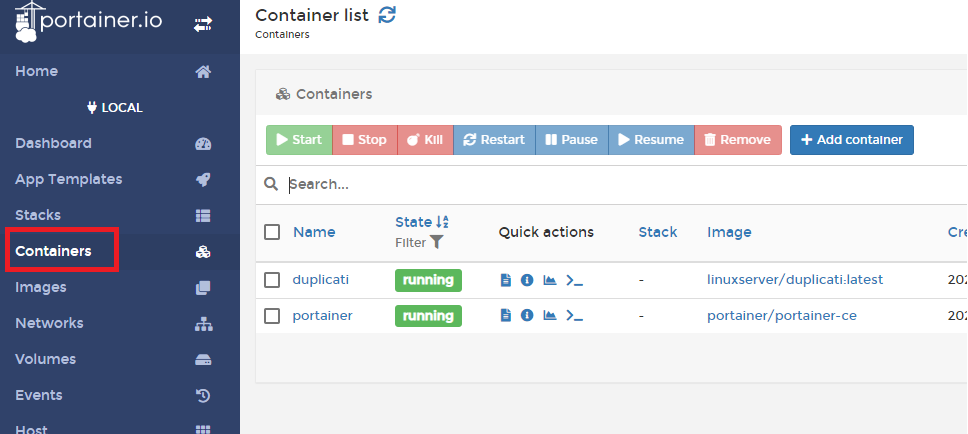This screenshot has height=434, width=968.
Task: Open the duplicati container link
Action: pyautogui.click(x=320, y=280)
